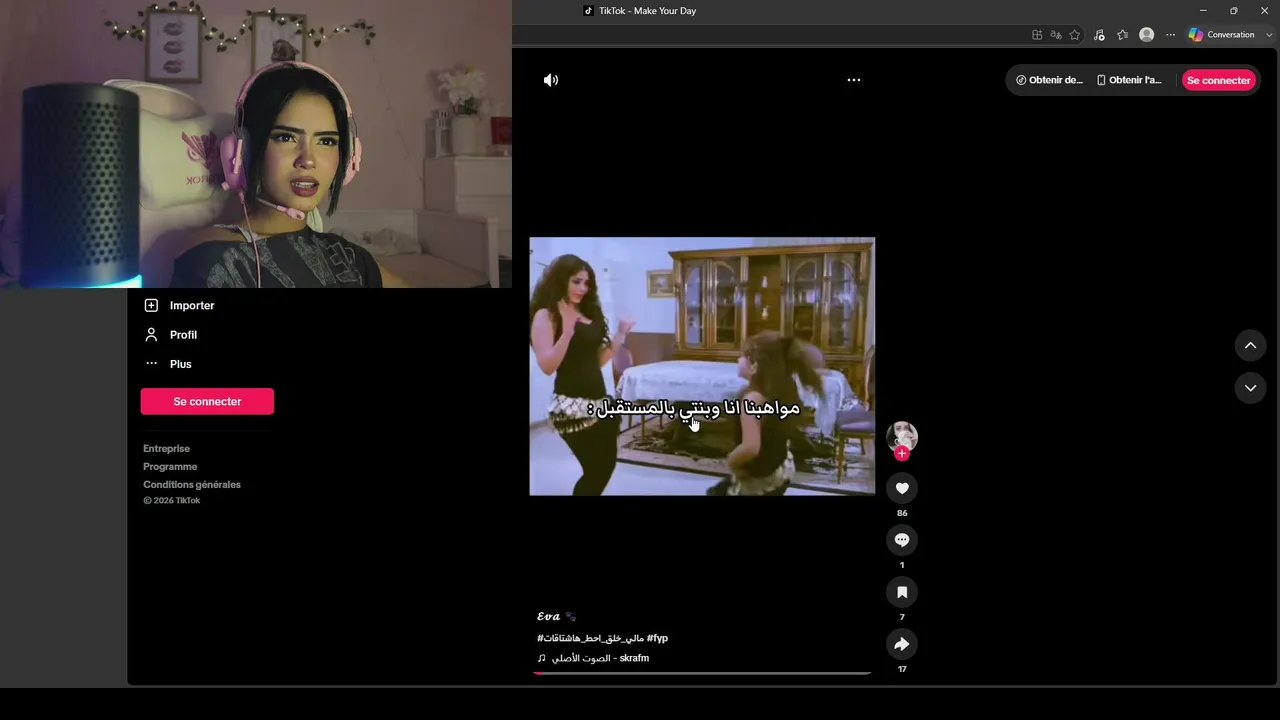
Task: Open the browser settings and more menu
Action: [x=1170, y=35]
